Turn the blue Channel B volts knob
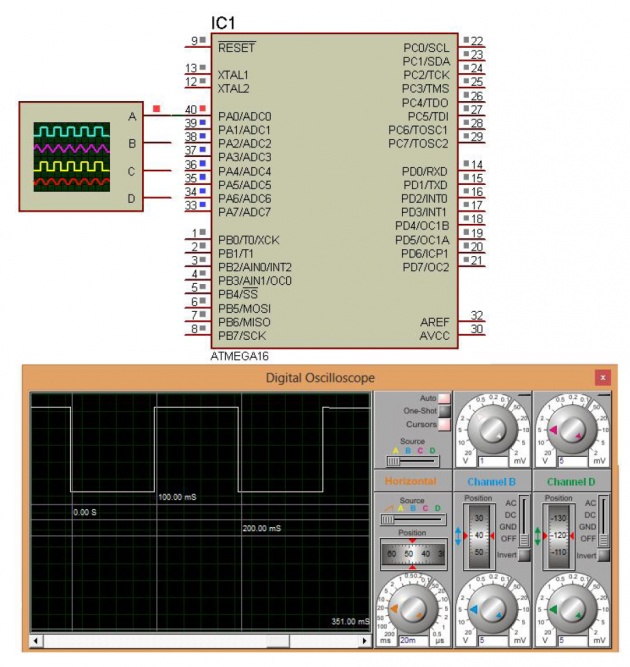630x667 pixels. point(492,610)
